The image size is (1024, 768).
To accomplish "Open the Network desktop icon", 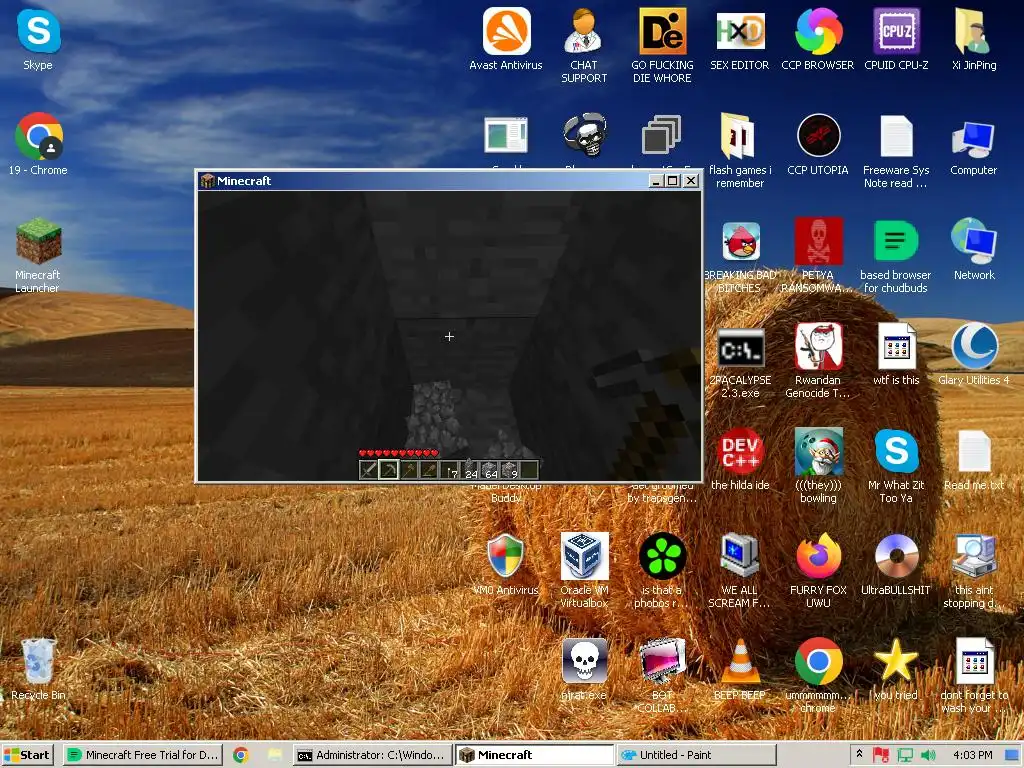I will click(974, 249).
